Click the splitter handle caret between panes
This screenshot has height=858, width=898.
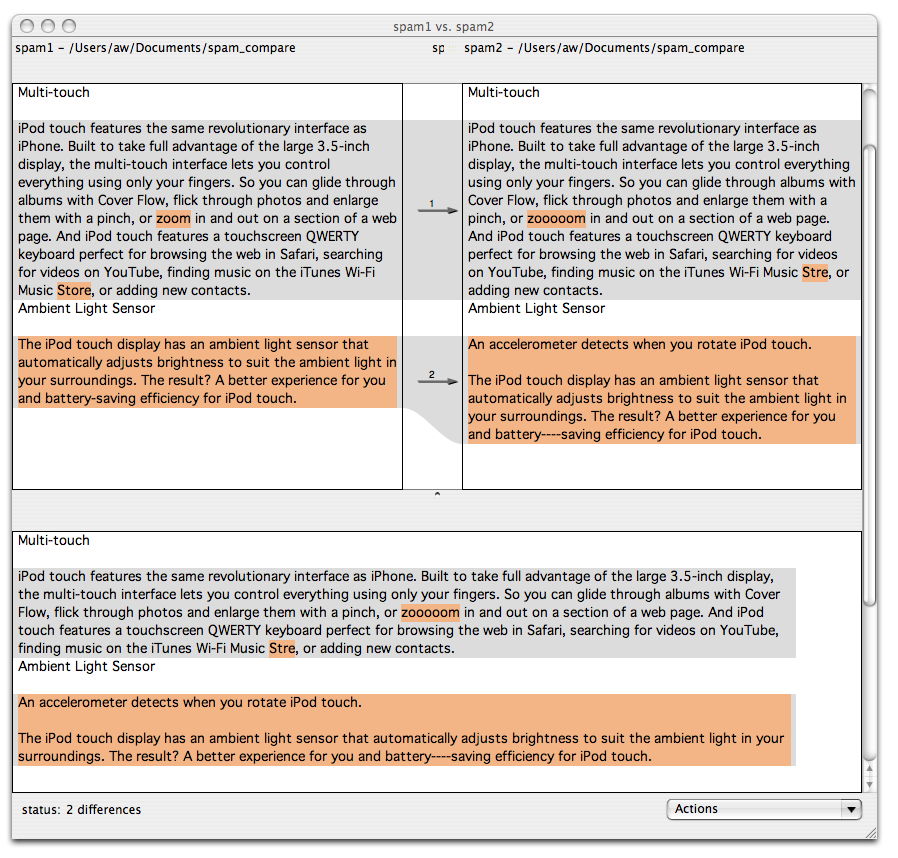438,494
